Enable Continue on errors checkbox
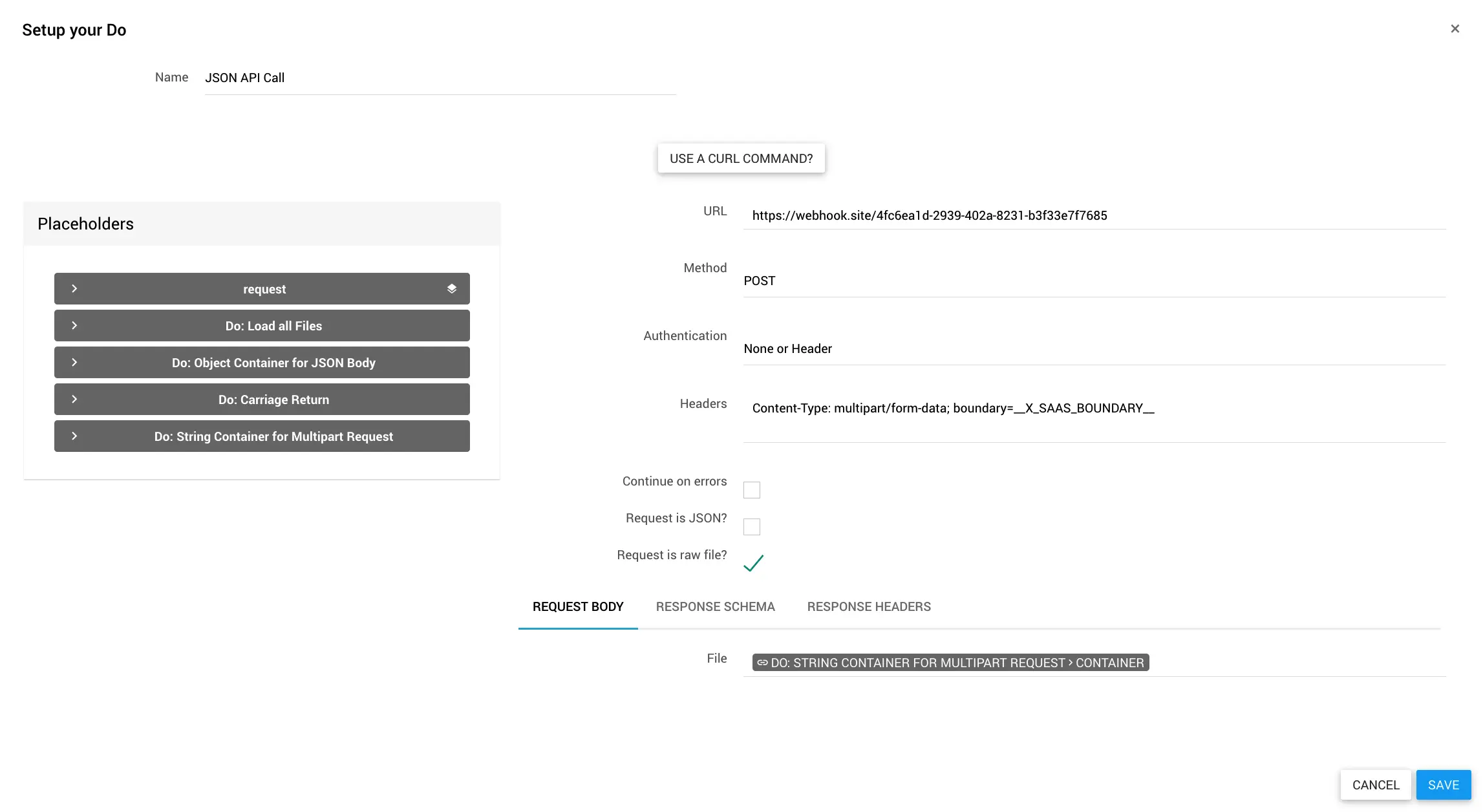The height and width of the screenshot is (812, 1483). [751, 490]
